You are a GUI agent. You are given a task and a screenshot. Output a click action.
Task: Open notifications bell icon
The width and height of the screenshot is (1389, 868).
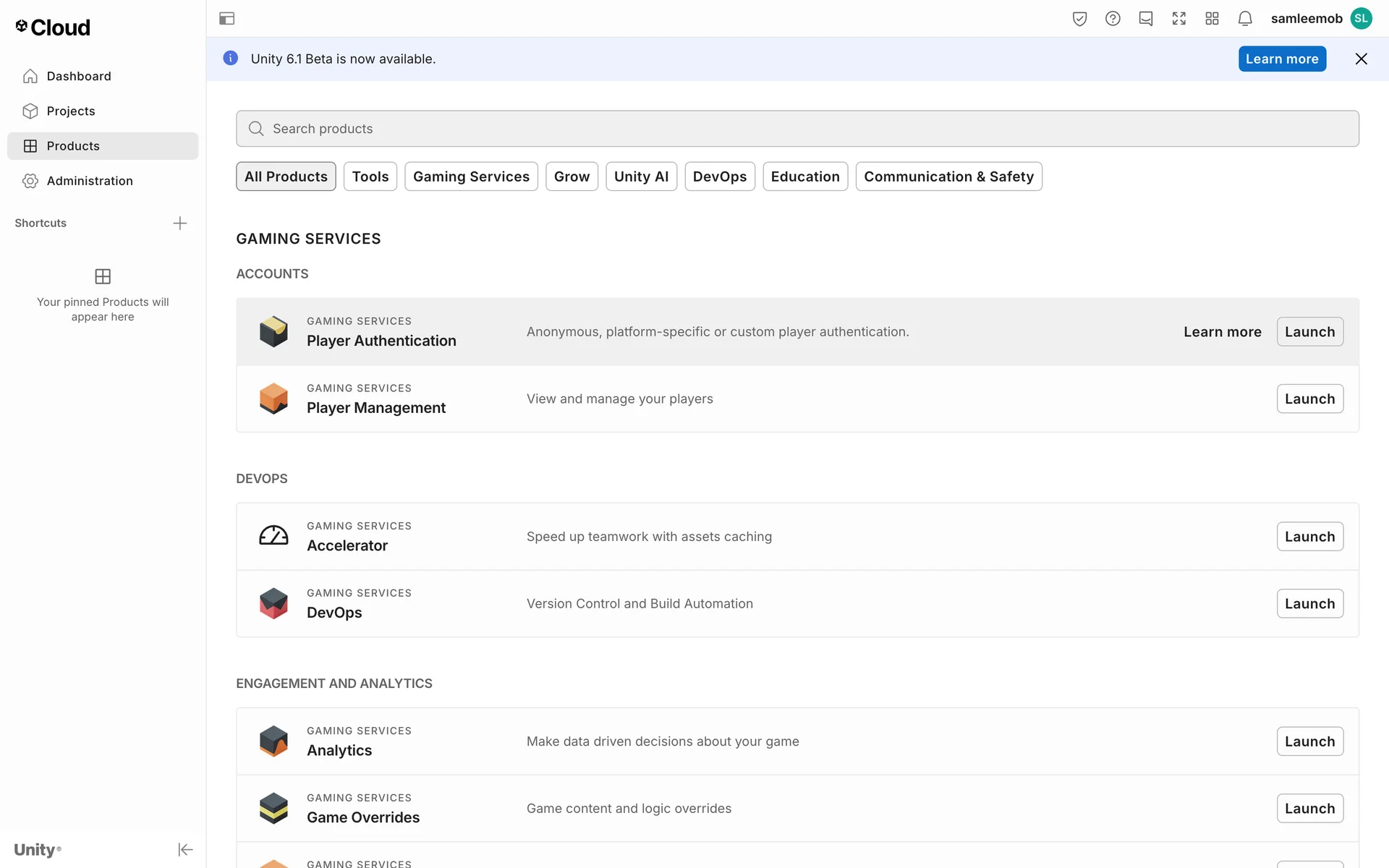click(x=1244, y=19)
